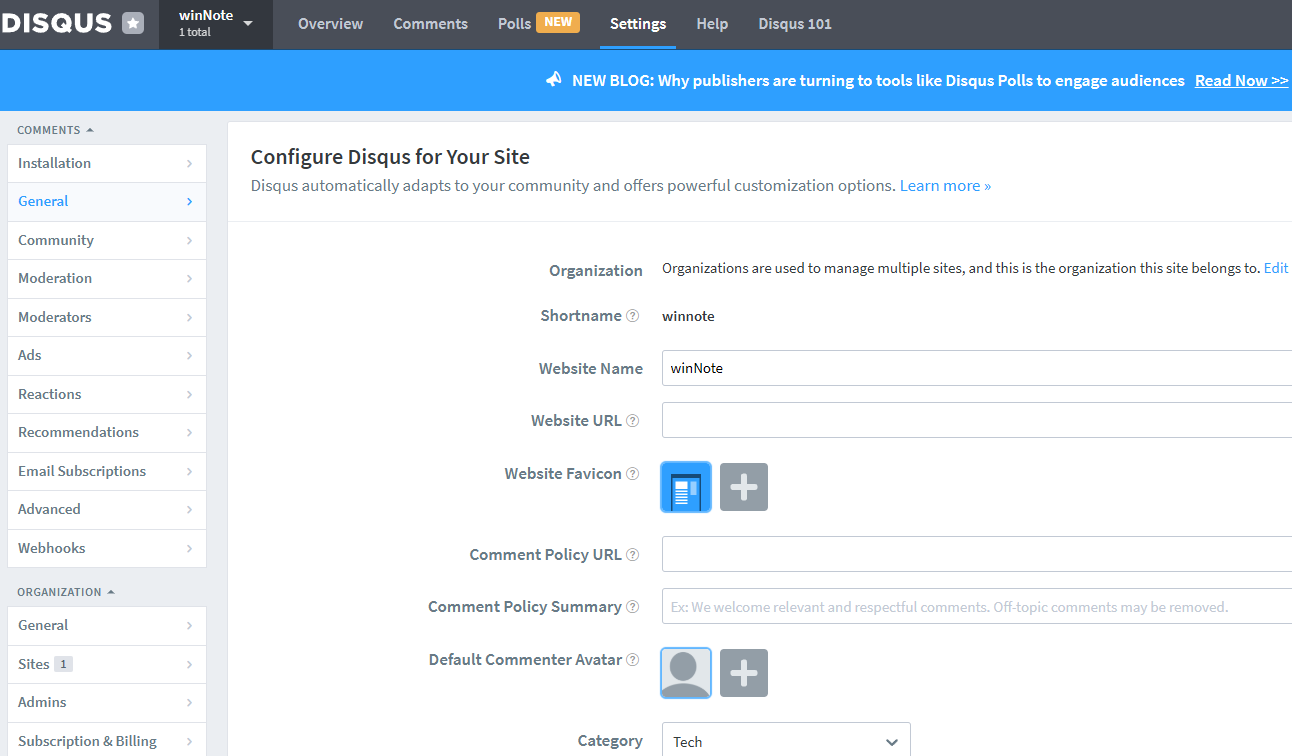Click the Configure Disqus for Your Site heading
This screenshot has width=1292, height=756.
(390, 157)
